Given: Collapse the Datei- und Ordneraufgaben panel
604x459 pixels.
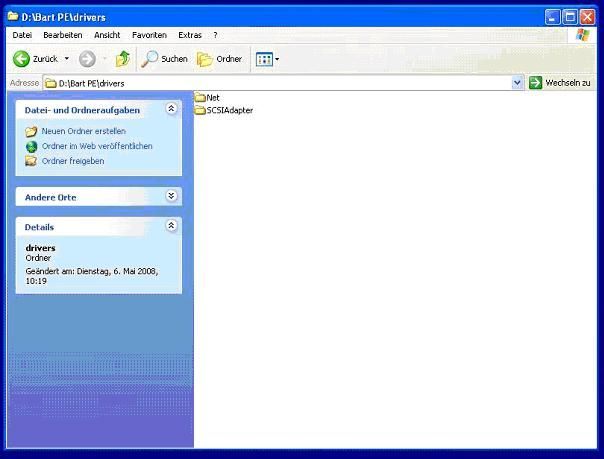Looking at the screenshot, I should pyautogui.click(x=171, y=109).
